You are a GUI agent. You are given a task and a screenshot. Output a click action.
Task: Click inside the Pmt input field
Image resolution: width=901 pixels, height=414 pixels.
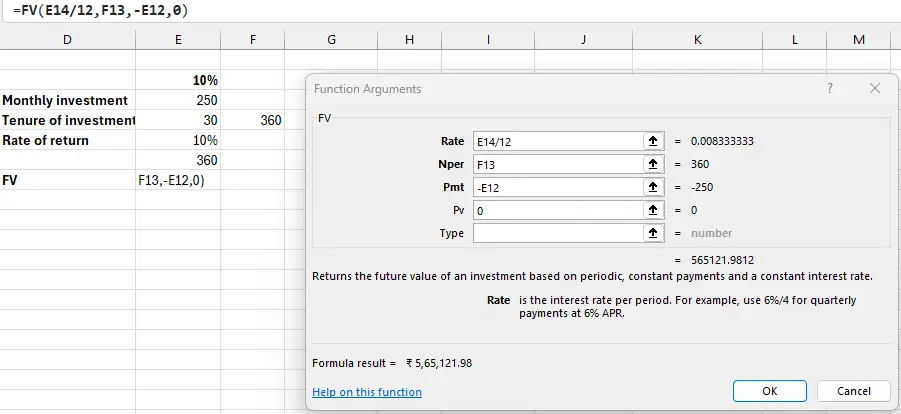point(555,187)
